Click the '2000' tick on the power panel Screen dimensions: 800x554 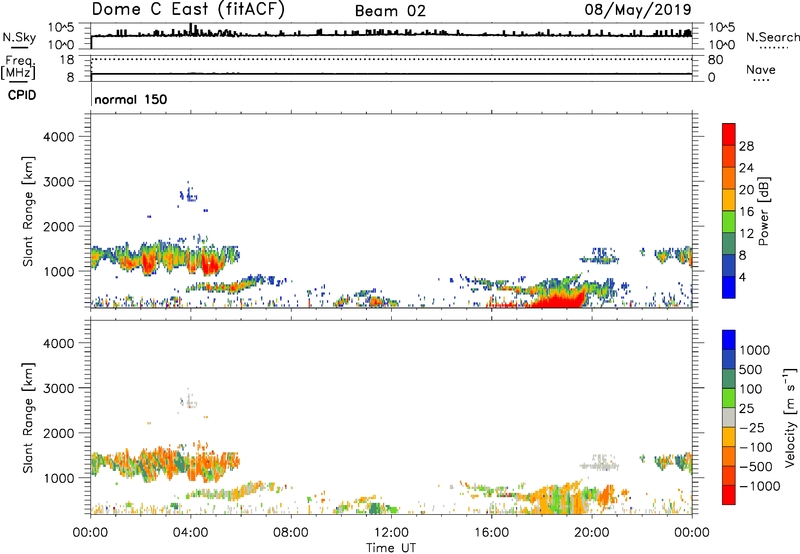[58, 226]
